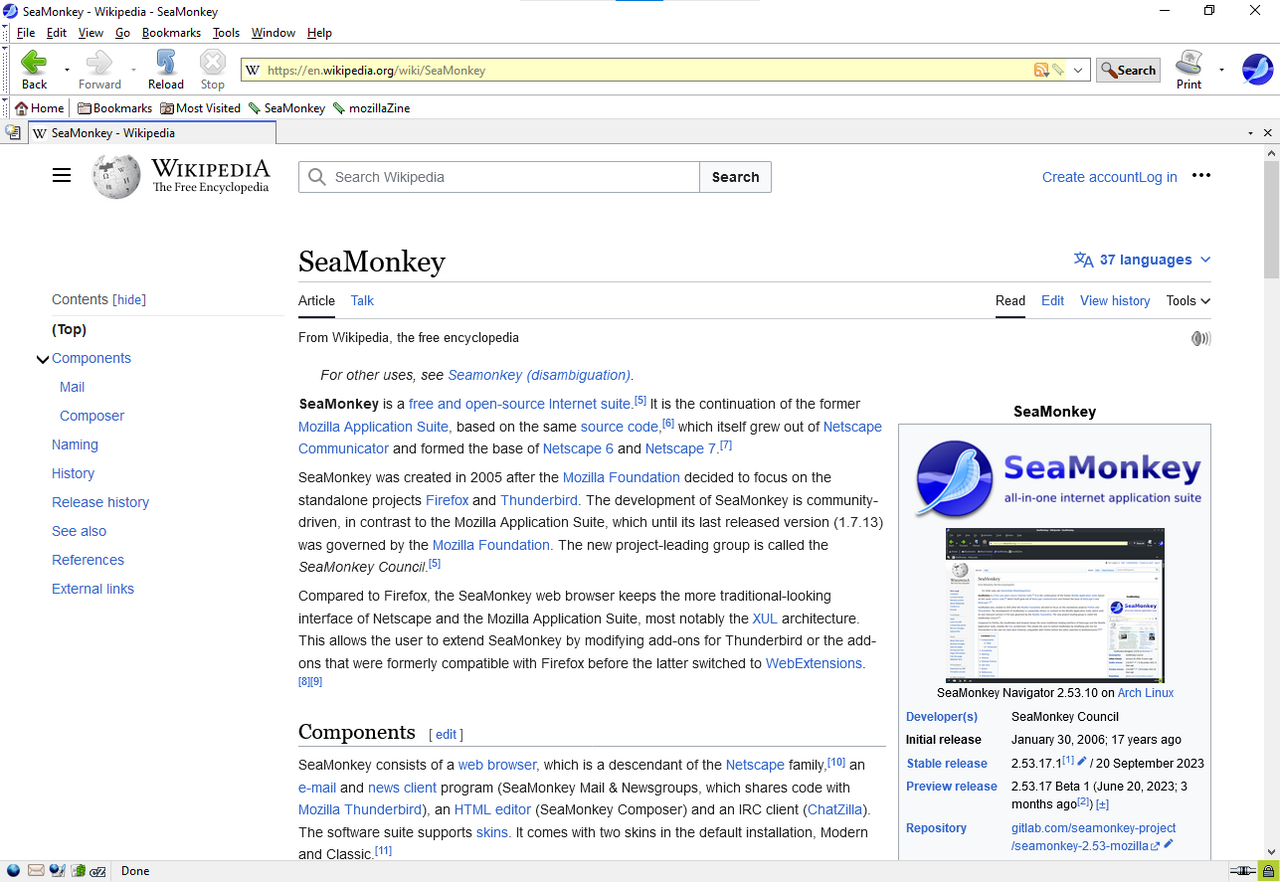Open Mail & Newsgroups envelope in status bar
The height and width of the screenshot is (882, 1280).
click(36, 871)
